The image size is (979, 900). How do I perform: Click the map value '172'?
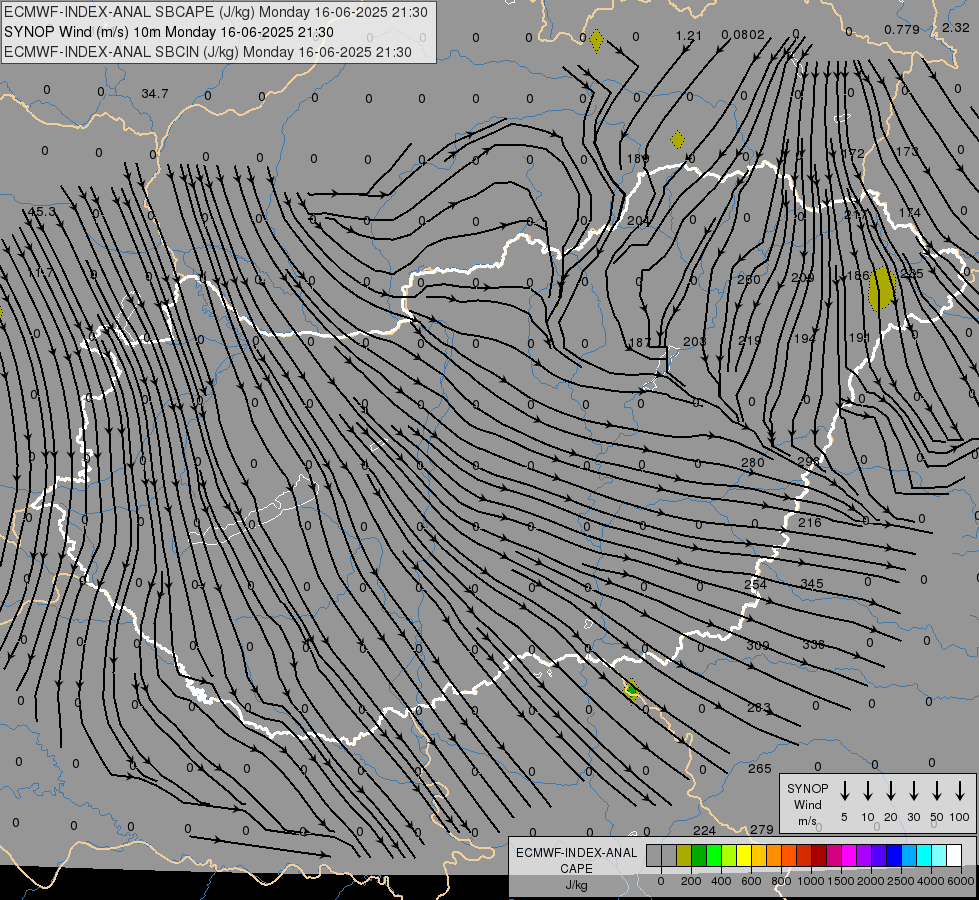click(x=853, y=154)
